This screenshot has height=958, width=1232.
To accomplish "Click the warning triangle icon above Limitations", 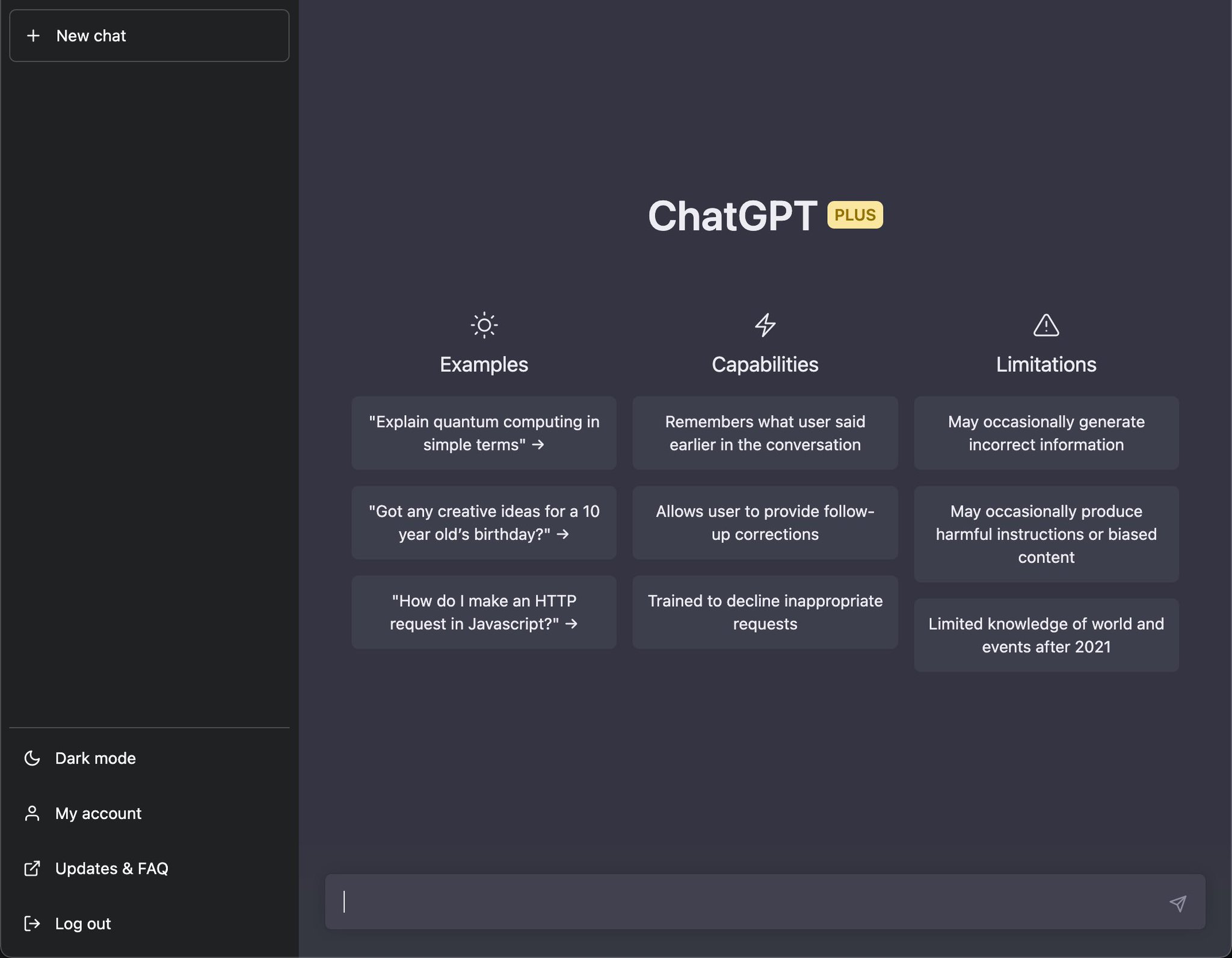I will [x=1045, y=325].
